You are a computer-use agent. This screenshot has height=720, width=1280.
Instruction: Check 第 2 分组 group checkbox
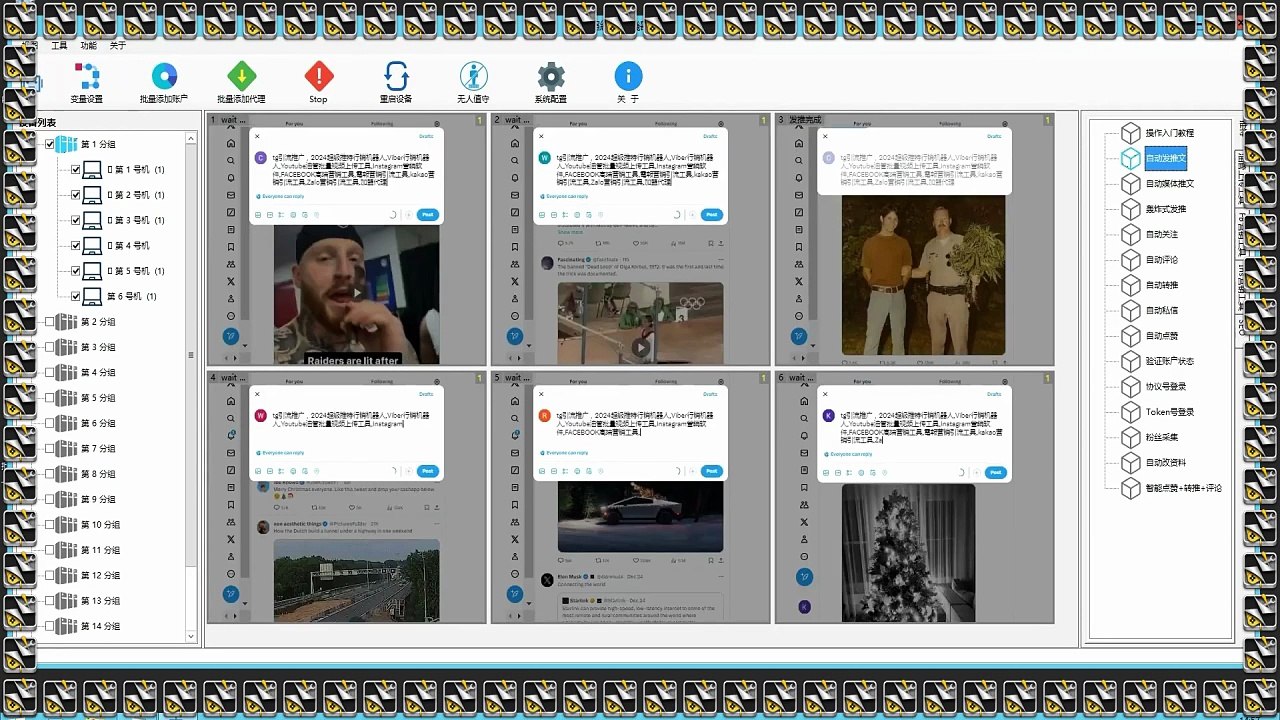(50, 322)
